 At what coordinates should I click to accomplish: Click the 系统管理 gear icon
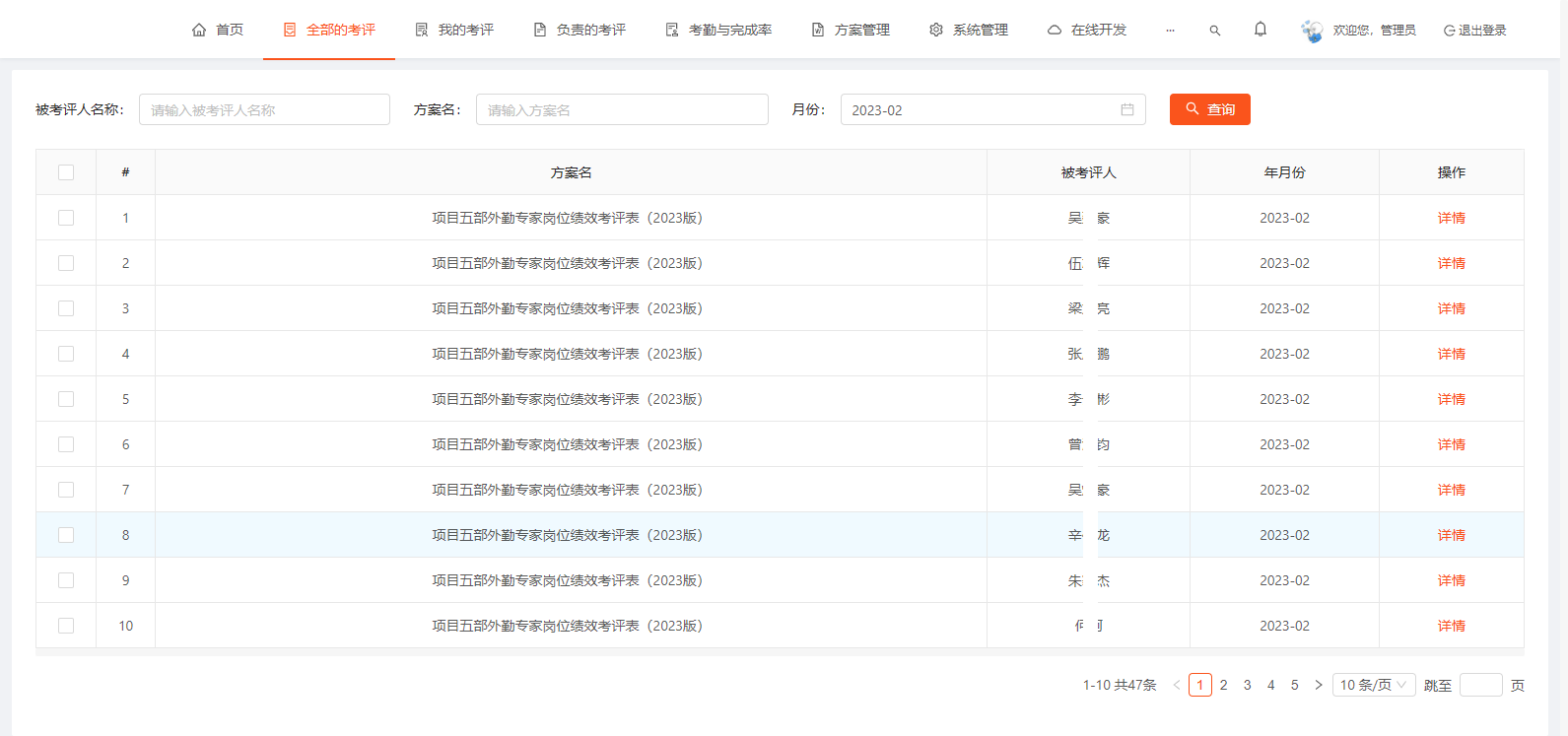[936, 31]
